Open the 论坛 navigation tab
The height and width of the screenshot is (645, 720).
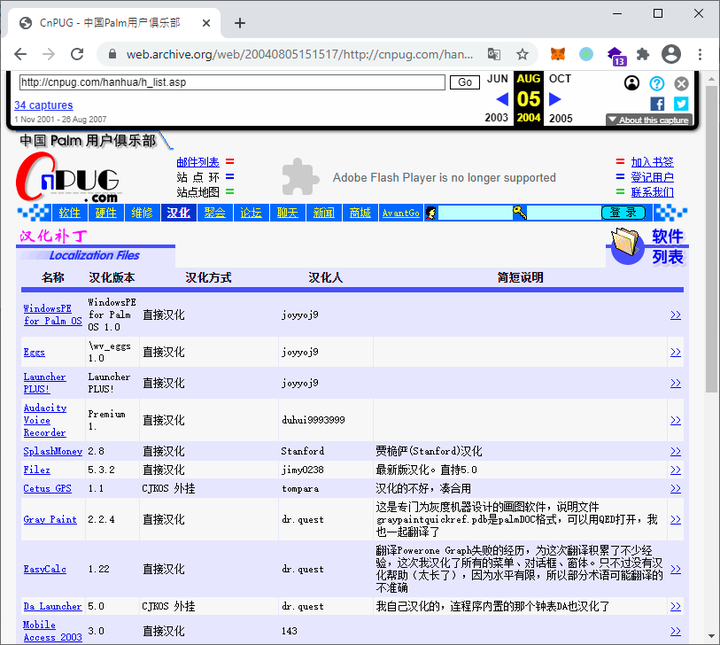[x=250, y=213]
